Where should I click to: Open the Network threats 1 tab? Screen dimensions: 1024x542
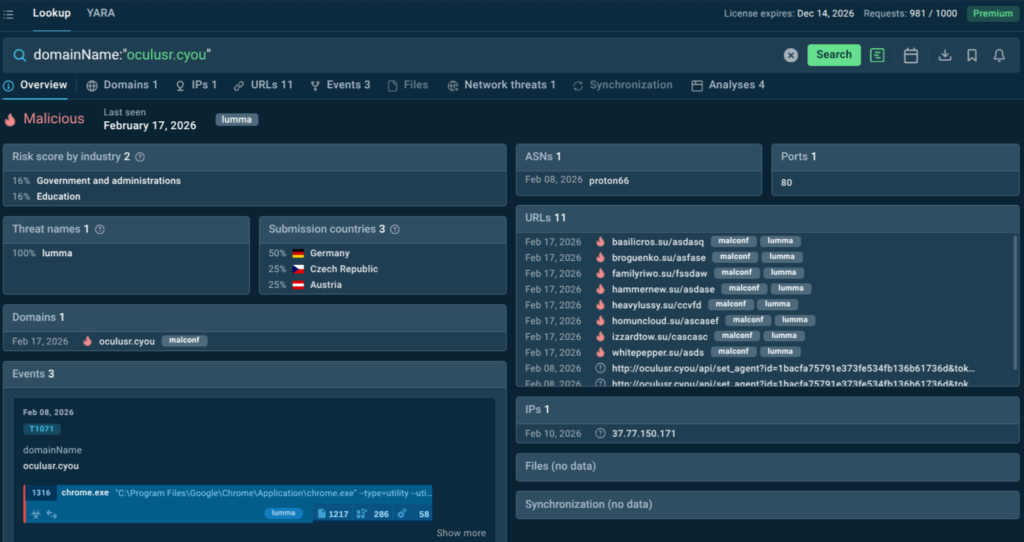click(502, 85)
